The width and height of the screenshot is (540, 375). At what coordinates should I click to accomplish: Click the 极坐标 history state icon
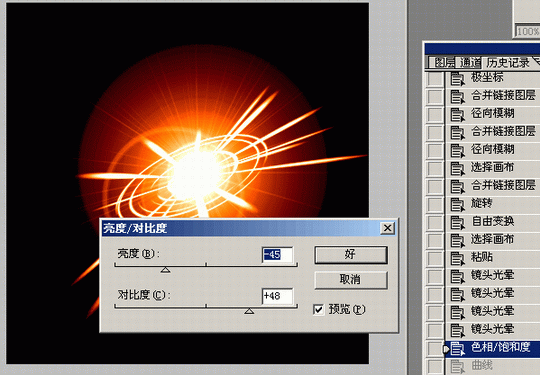point(457,79)
